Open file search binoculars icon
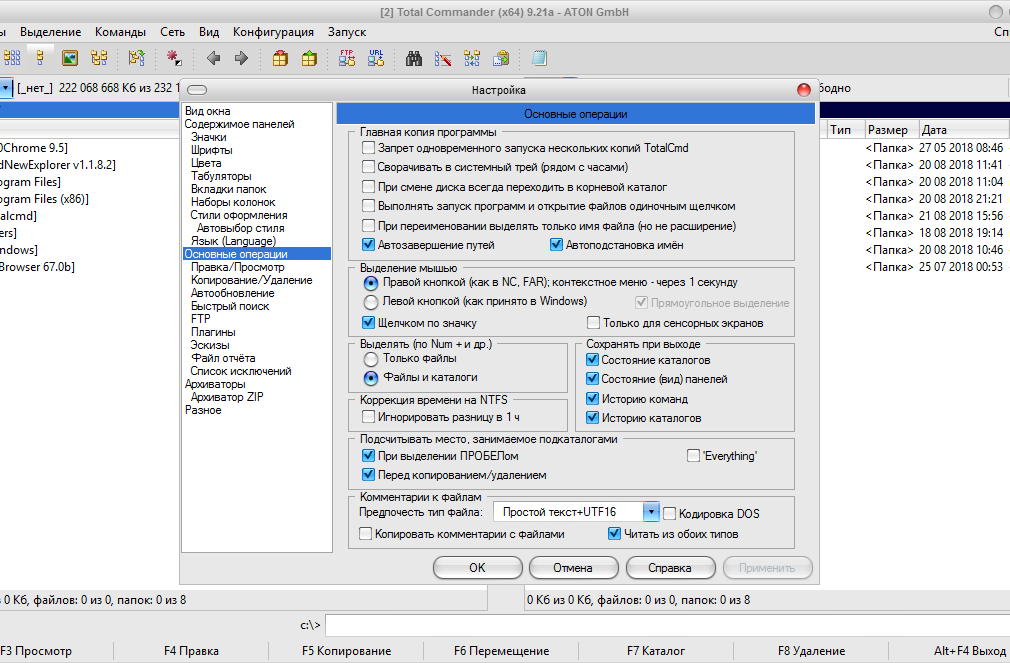 [414, 59]
